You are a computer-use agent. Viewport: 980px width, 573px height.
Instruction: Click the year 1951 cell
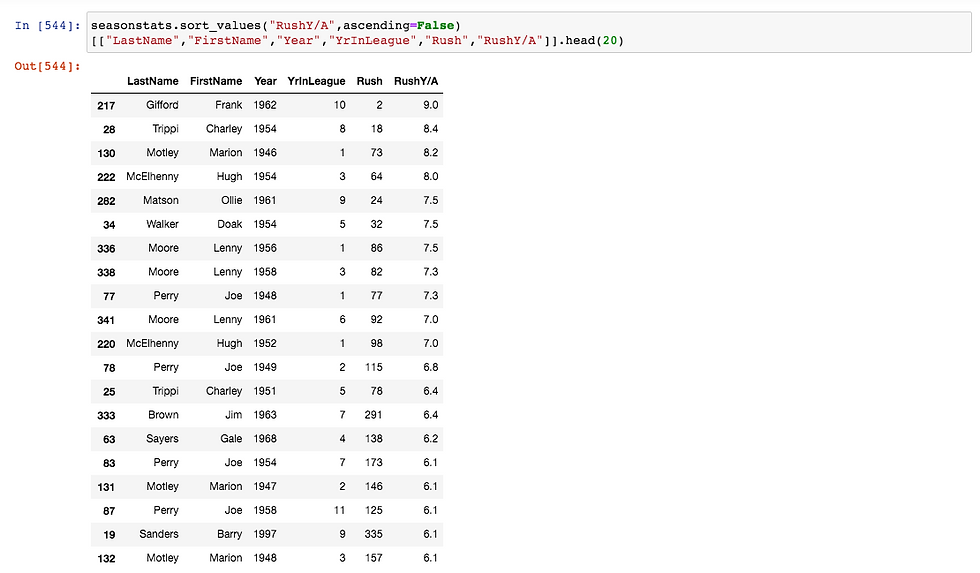tap(265, 391)
